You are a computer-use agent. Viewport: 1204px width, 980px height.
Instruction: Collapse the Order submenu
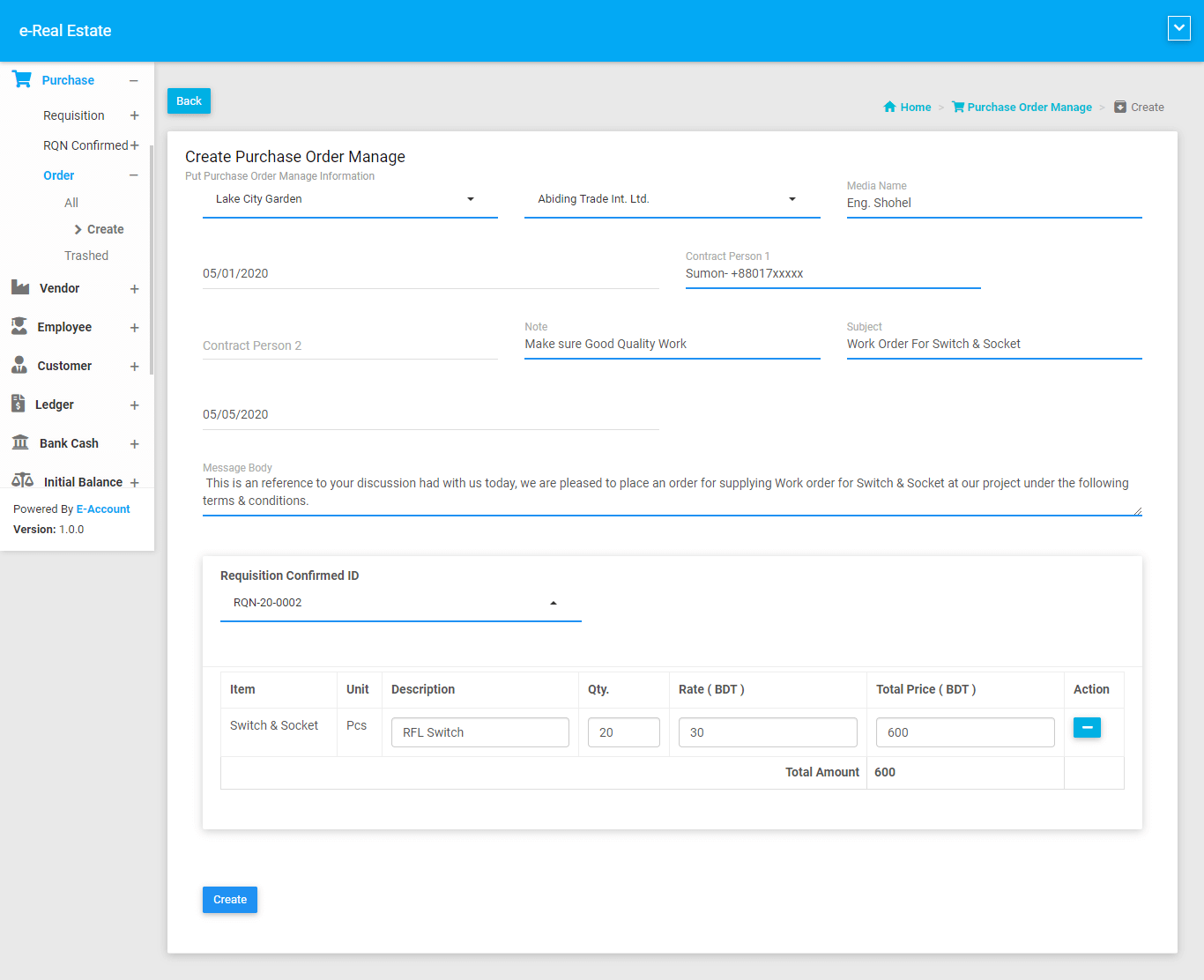click(134, 175)
